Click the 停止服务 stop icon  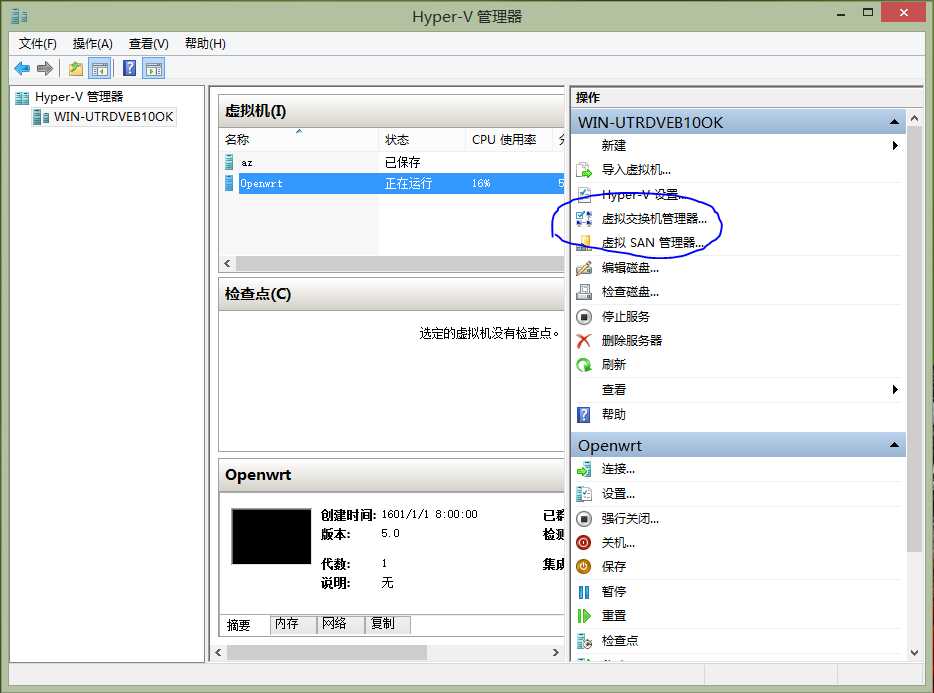584,316
